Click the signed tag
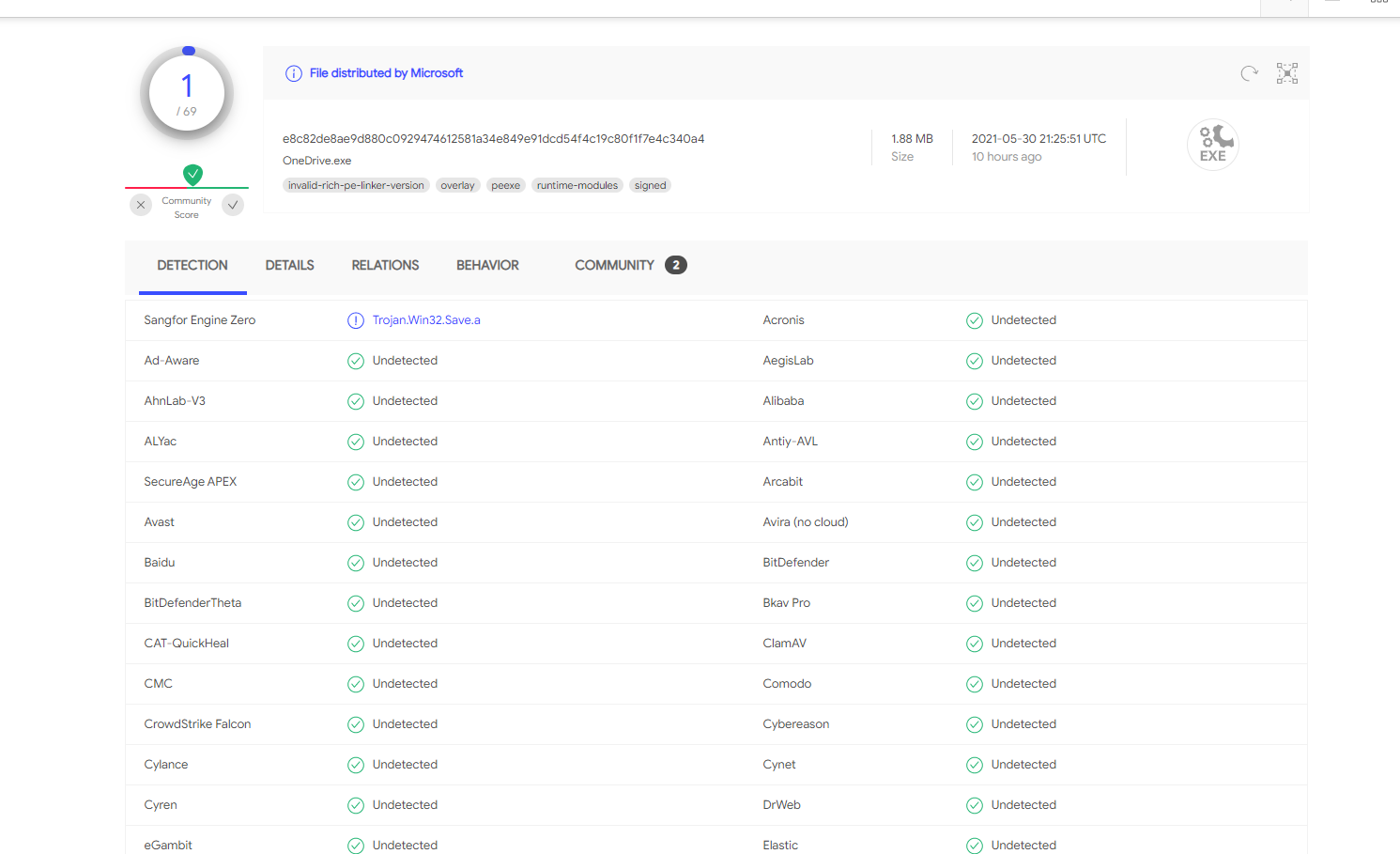 pyautogui.click(x=650, y=185)
